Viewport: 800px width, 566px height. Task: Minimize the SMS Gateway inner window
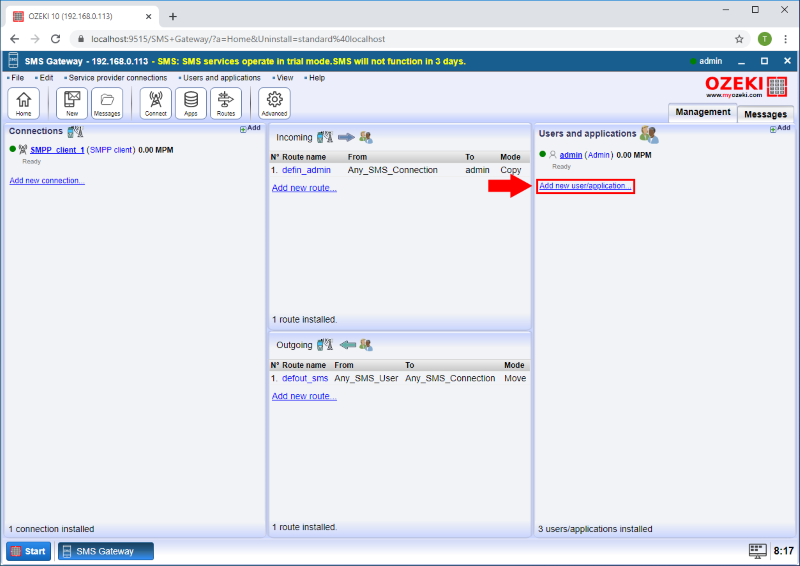741,61
